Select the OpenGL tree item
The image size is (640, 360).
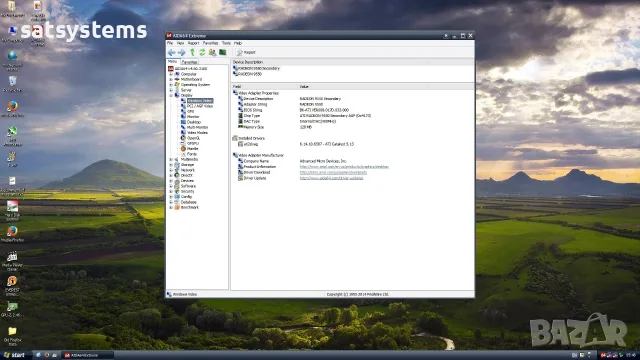[193, 138]
